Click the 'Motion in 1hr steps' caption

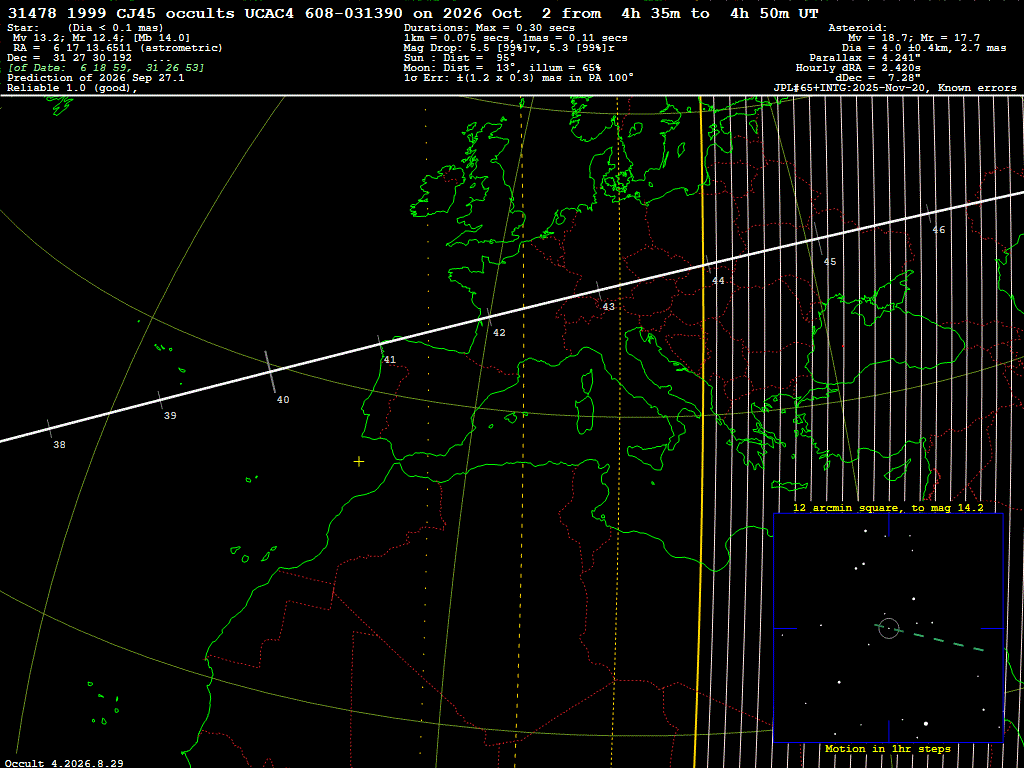pos(888,748)
